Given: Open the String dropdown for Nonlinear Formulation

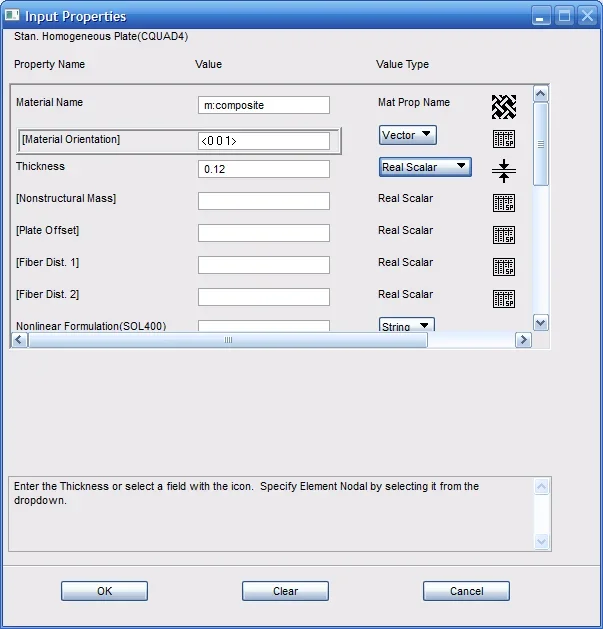Looking at the screenshot, I should tap(407, 326).
